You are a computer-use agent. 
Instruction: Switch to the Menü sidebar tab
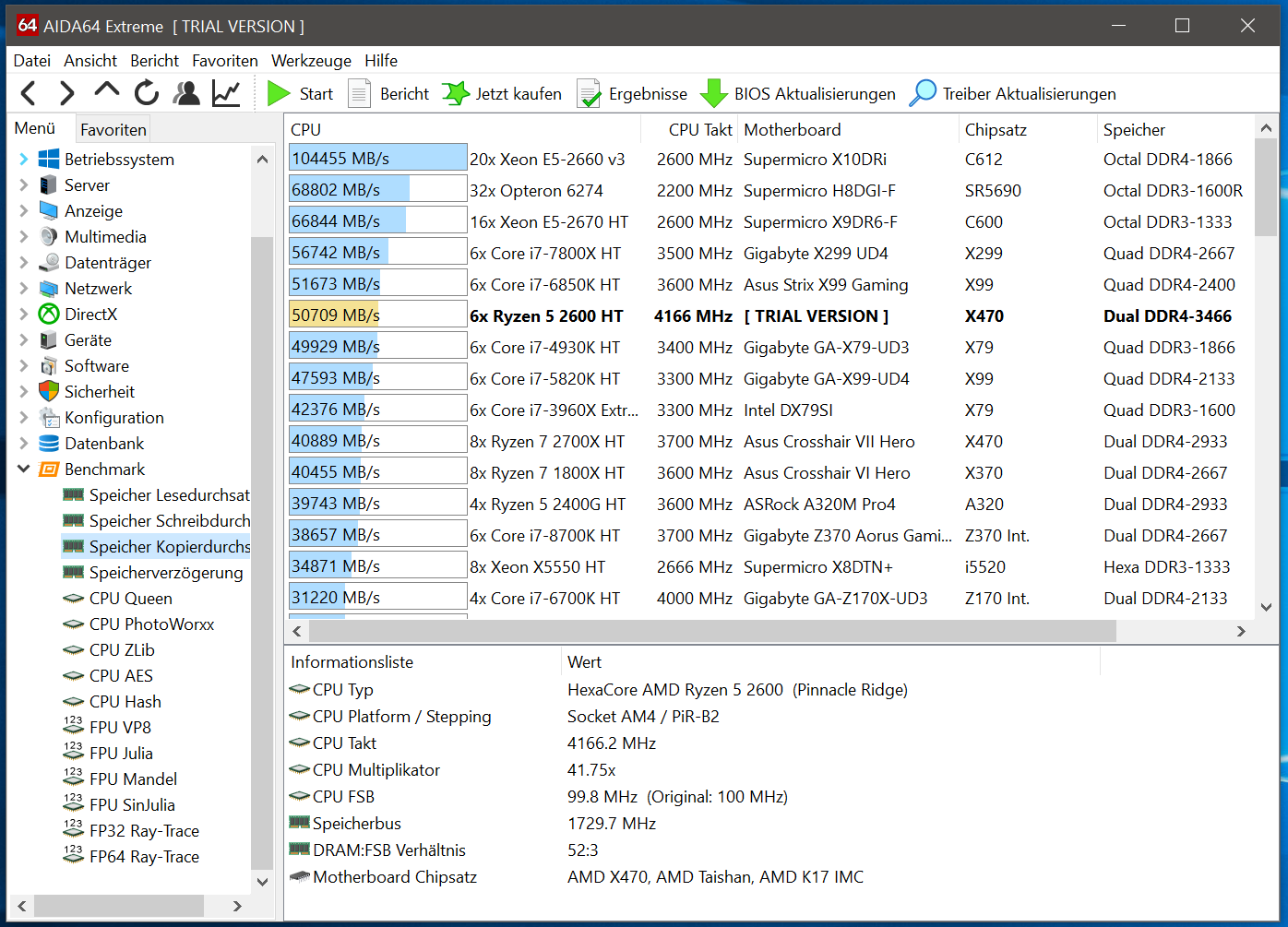tap(35, 128)
